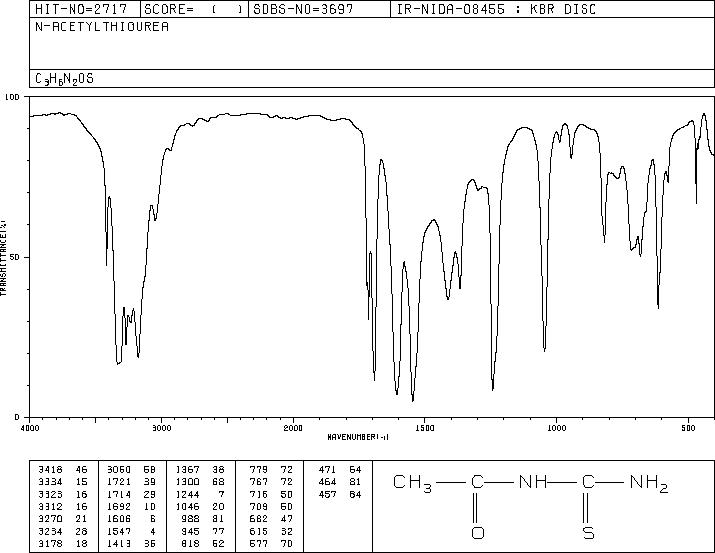
Task: Click the molecular formula C3H6N2OS
Action: point(64,79)
